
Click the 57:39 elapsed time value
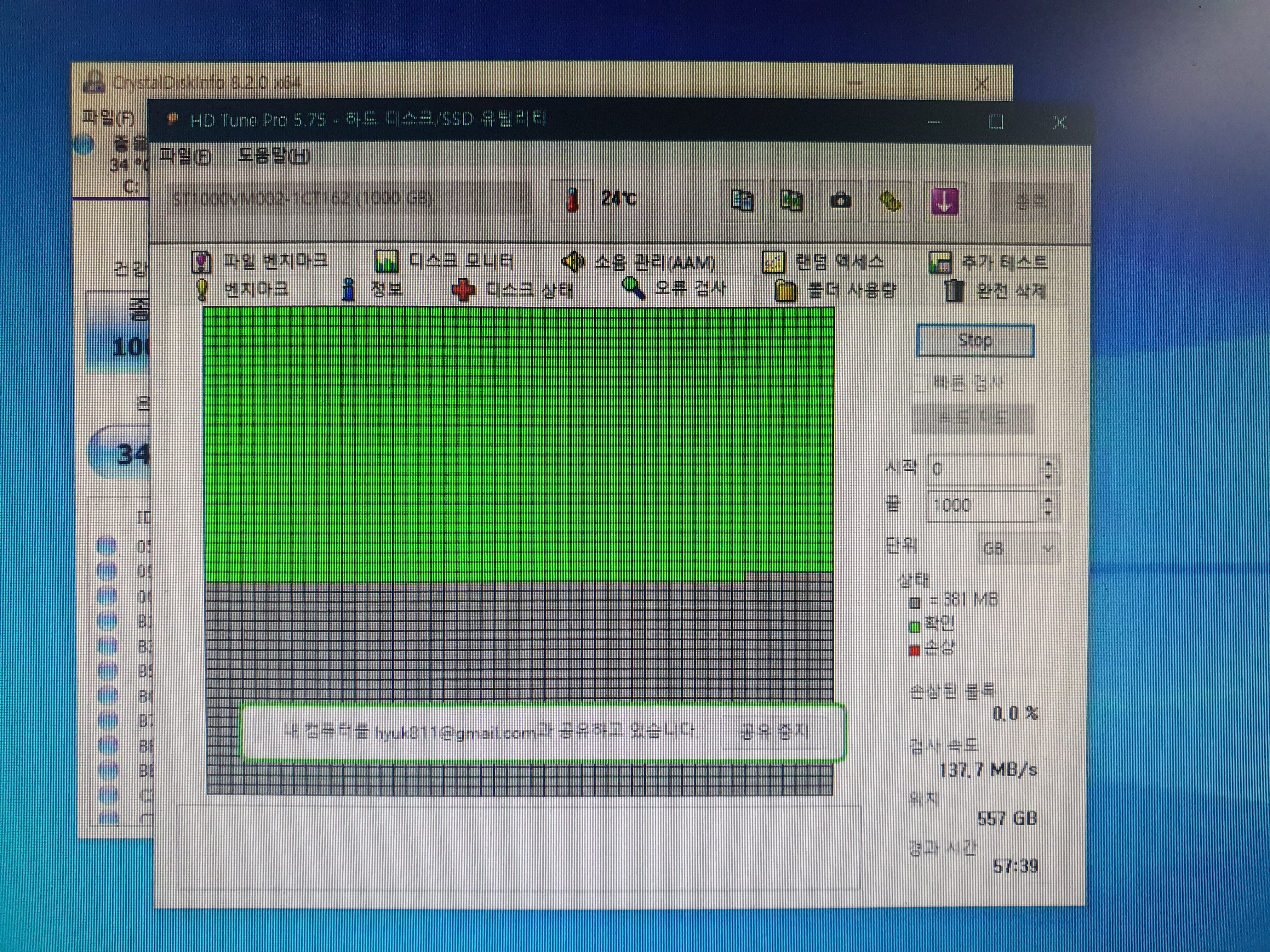click(x=1015, y=866)
